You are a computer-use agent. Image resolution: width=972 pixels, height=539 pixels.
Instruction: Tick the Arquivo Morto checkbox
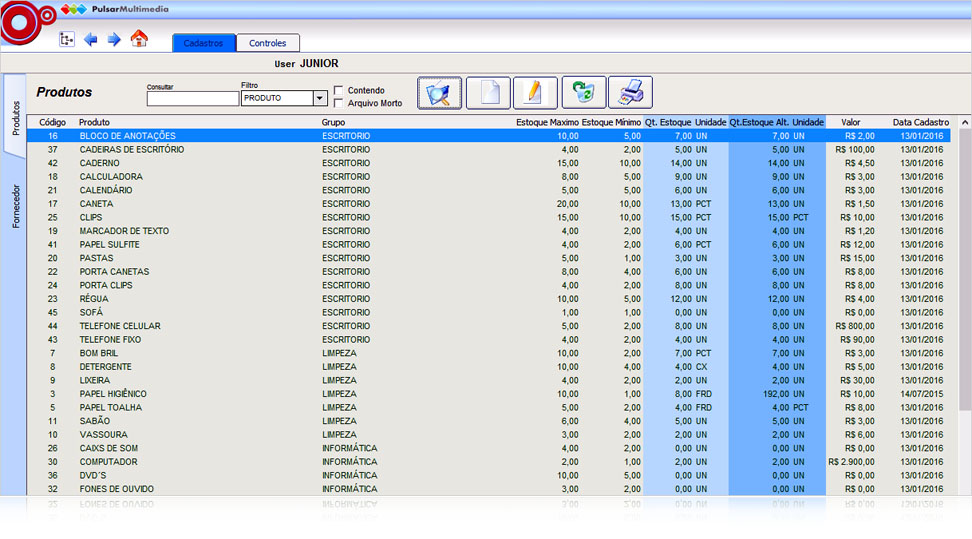(339, 103)
